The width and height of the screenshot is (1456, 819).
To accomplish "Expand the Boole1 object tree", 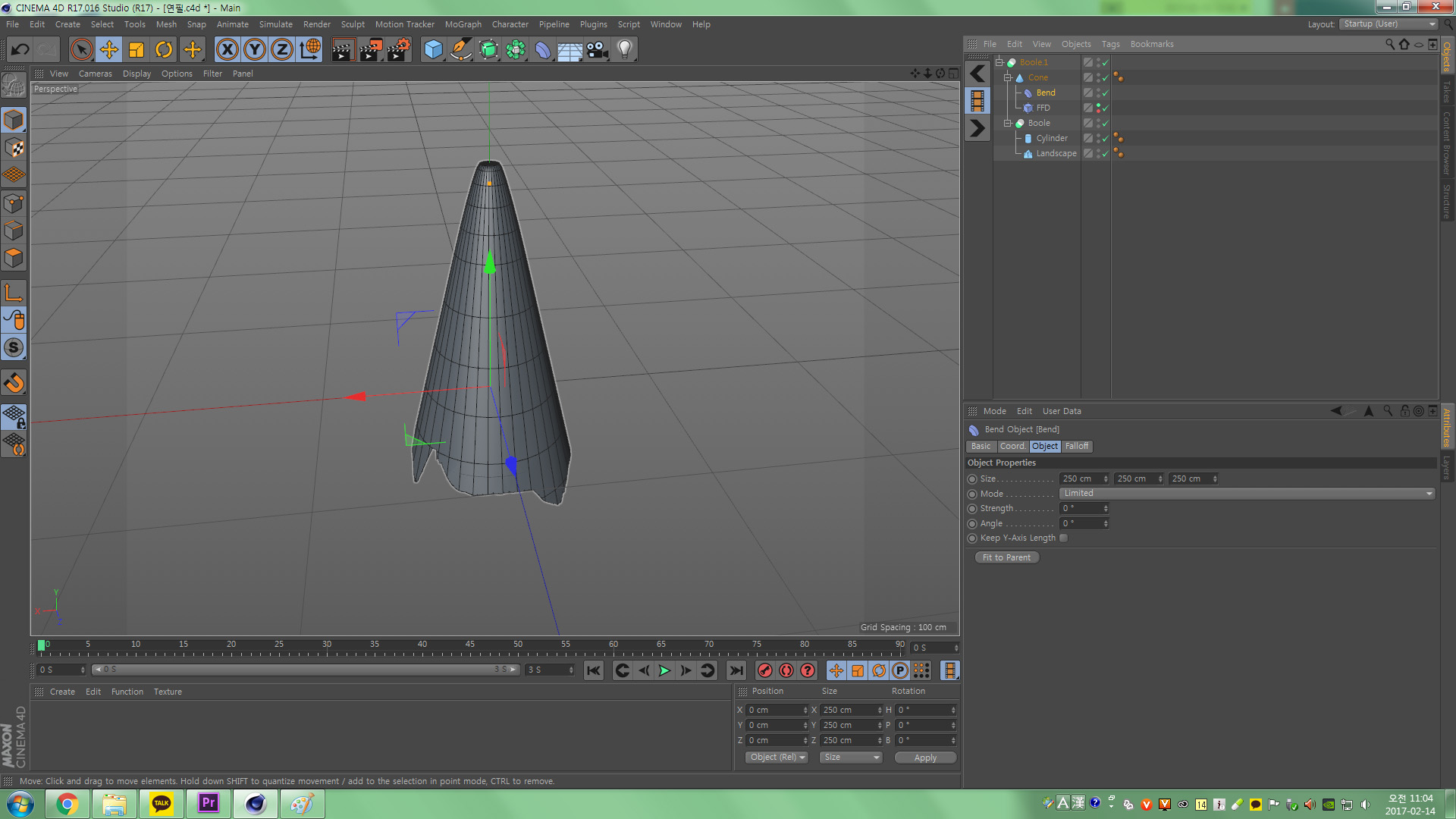I will click(x=1000, y=61).
